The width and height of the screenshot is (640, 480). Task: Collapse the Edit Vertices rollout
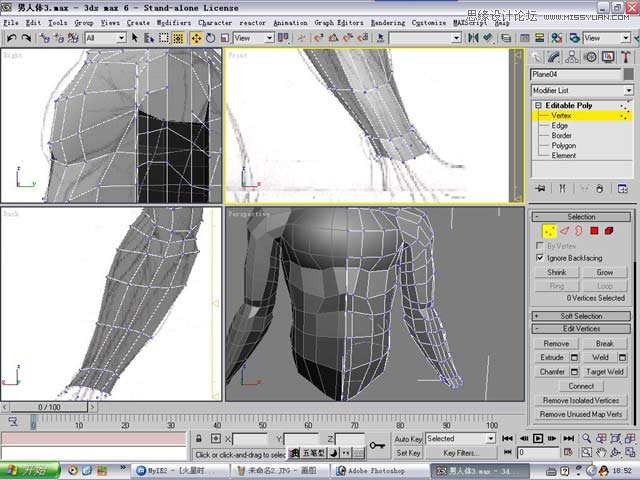581,329
